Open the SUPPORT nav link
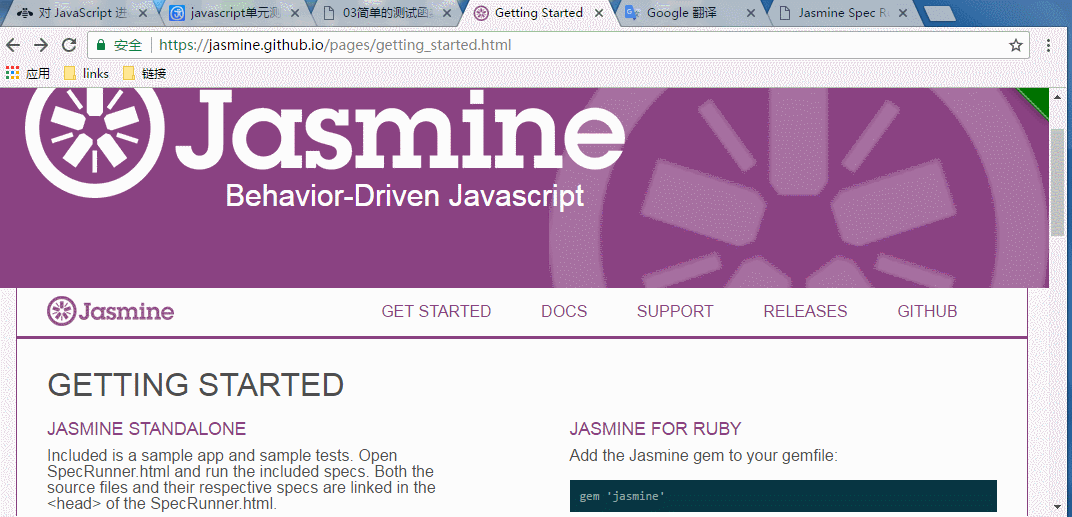Viewport: 1072px width, 517px height. coord(675,311)
